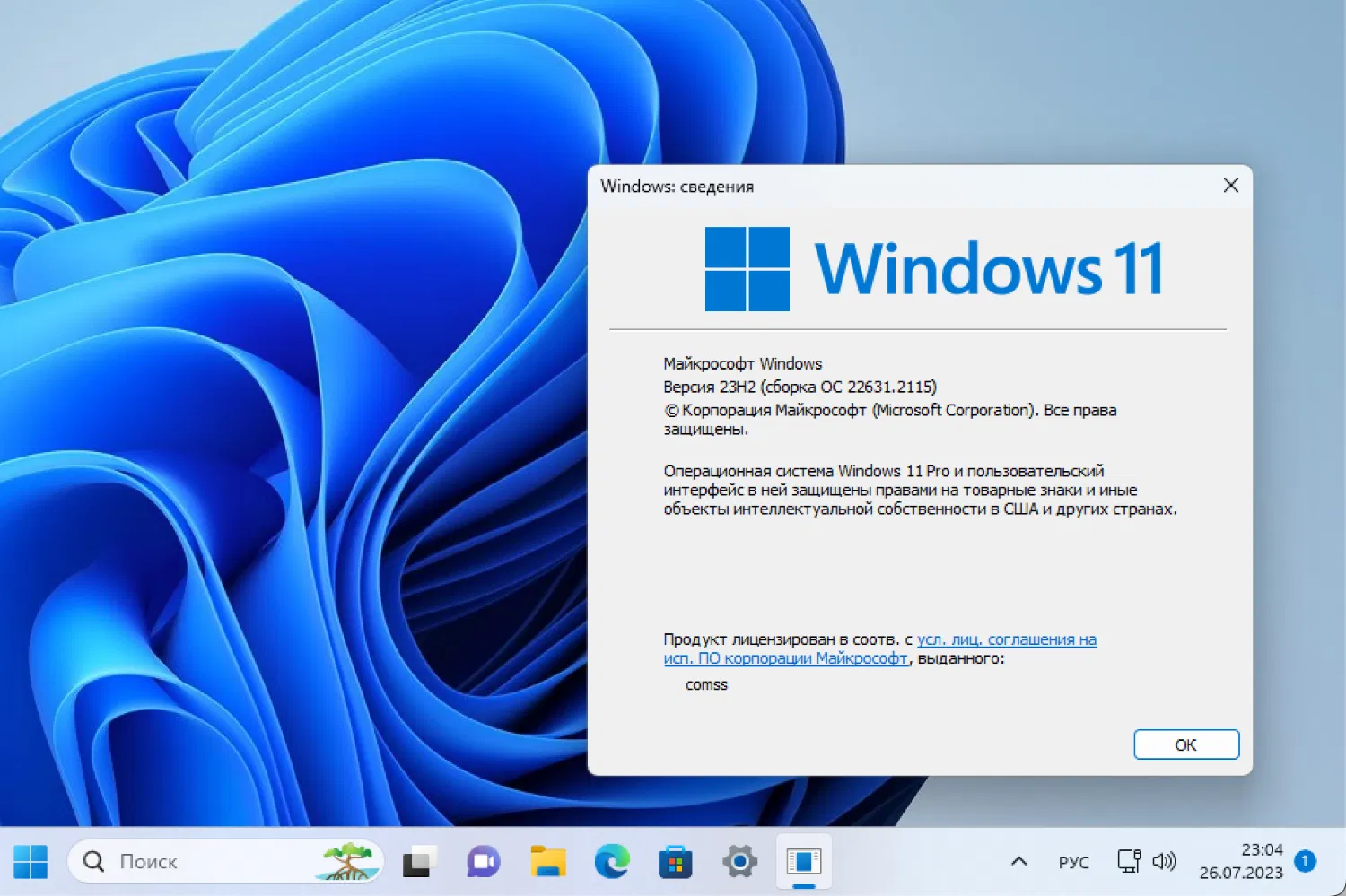
Task: Click inside the Поиск search box
Action: (179, 861)
